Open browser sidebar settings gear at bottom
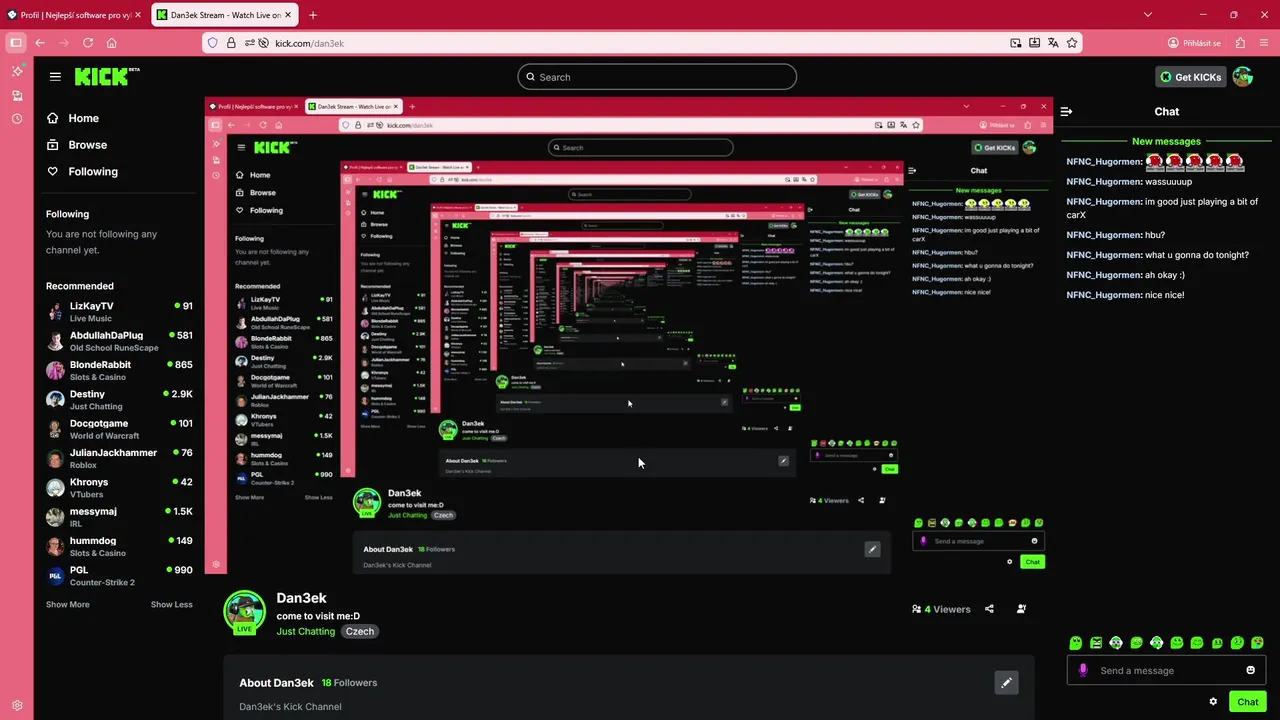The image size is (1280, 720). [x=17, y=705]
